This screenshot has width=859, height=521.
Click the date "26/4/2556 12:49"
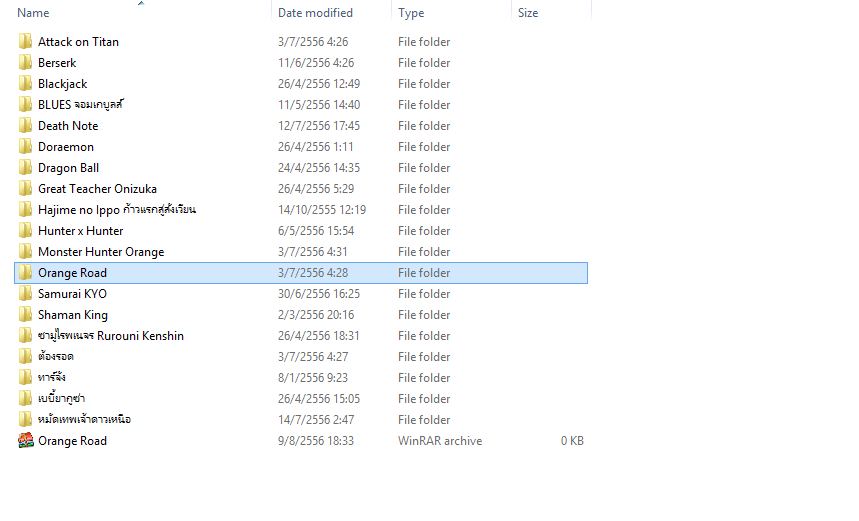click(x=319, y=84)
